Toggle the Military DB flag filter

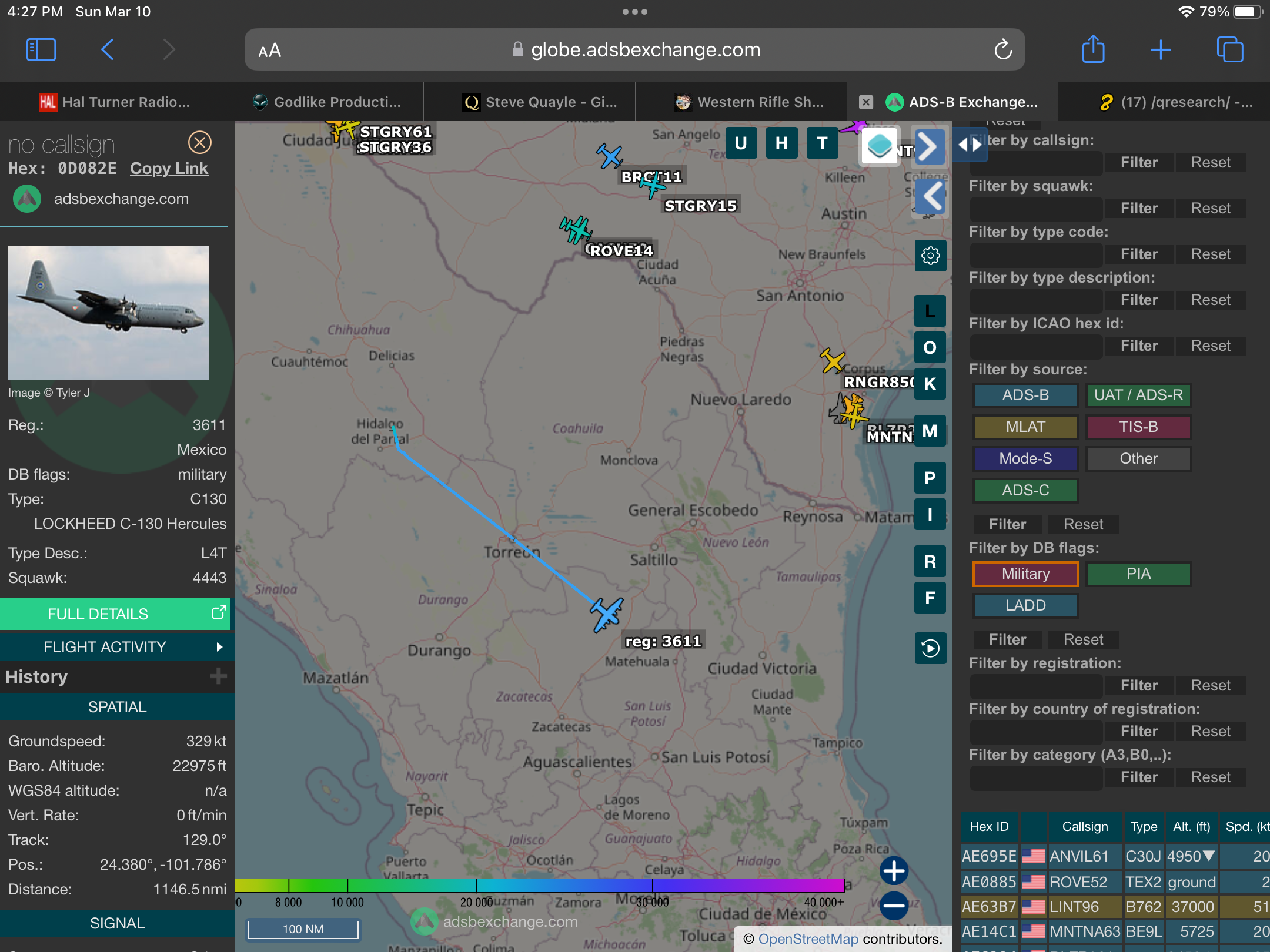[1025, 574]
